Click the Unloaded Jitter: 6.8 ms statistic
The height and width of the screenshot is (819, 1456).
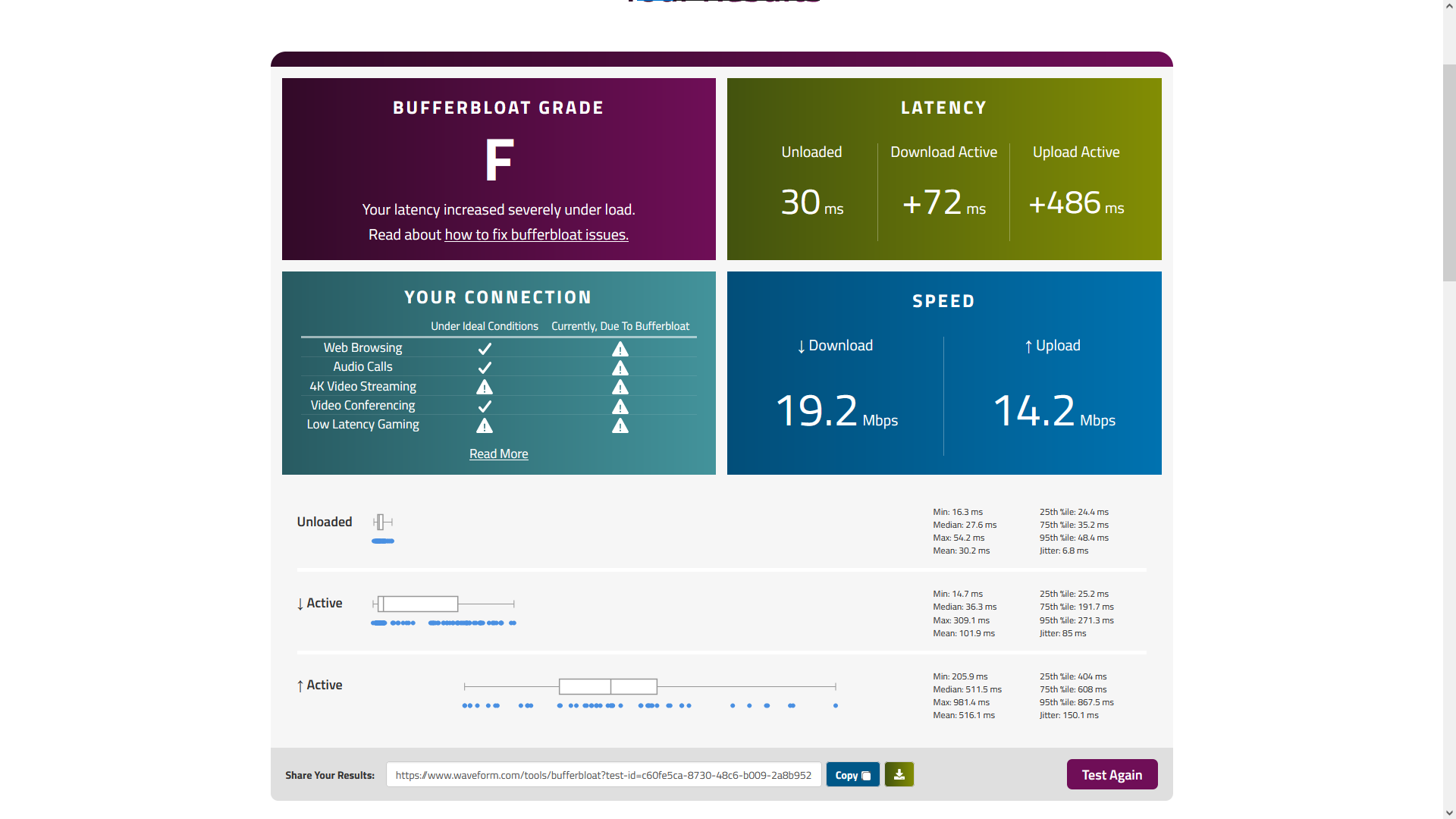tap(1063, 551)
